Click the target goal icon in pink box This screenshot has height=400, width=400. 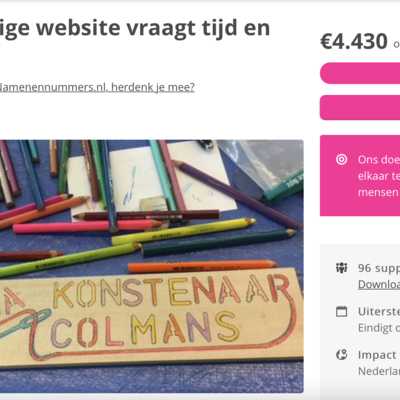[341, 160]
